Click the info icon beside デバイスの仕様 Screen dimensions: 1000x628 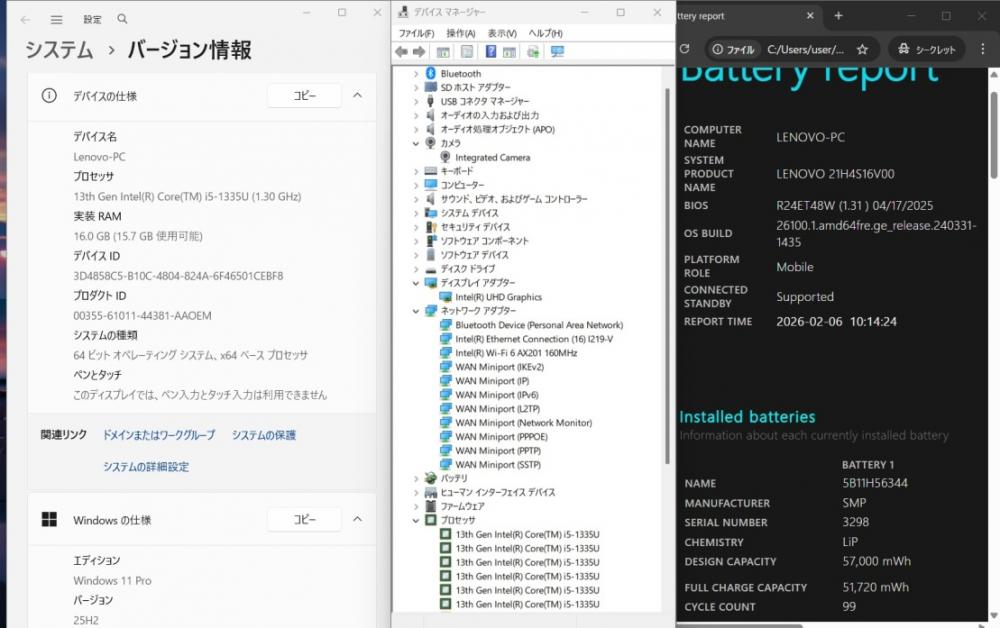(x=49, y=96)
